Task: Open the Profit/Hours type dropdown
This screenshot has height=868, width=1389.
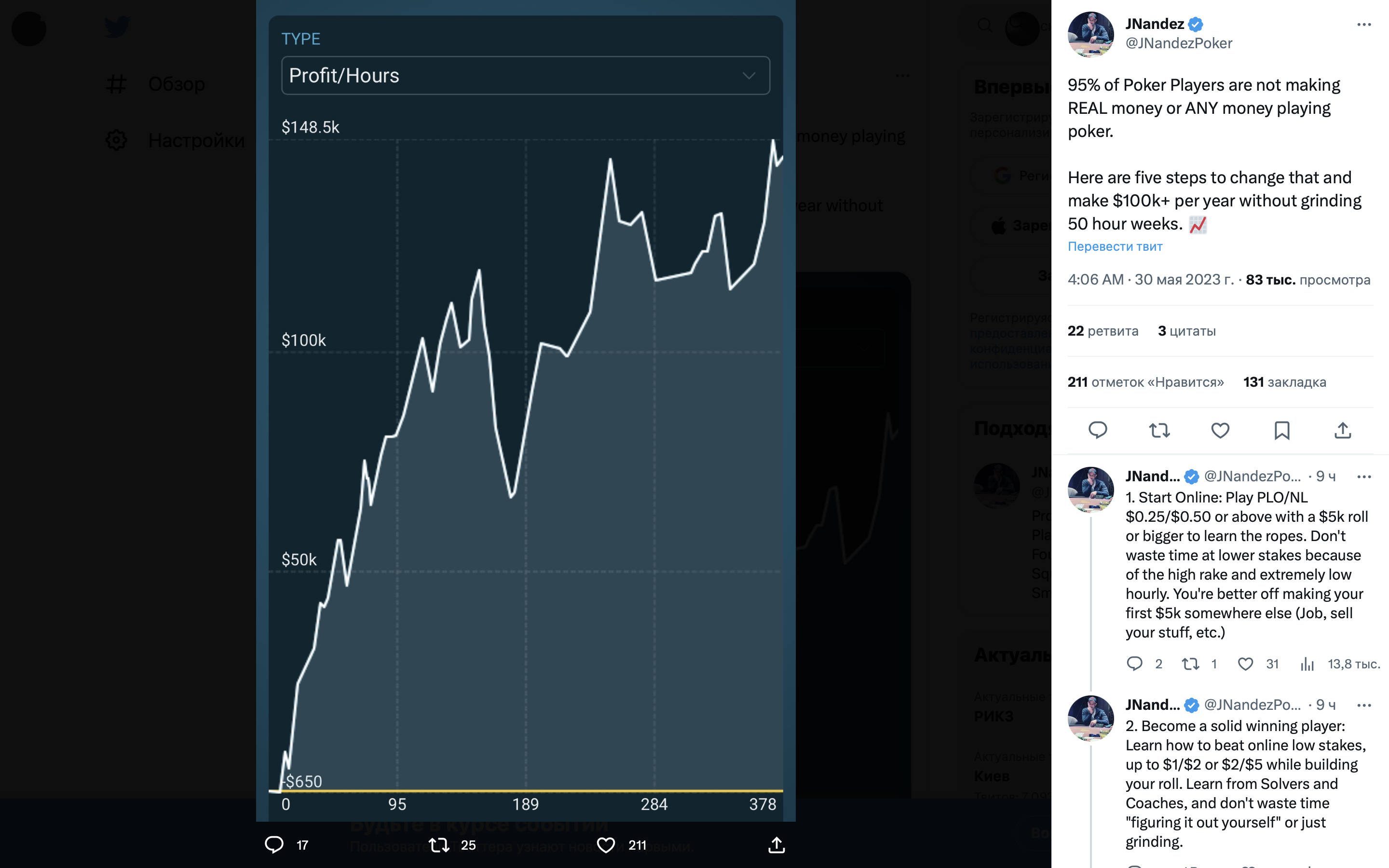Action: 525,75
